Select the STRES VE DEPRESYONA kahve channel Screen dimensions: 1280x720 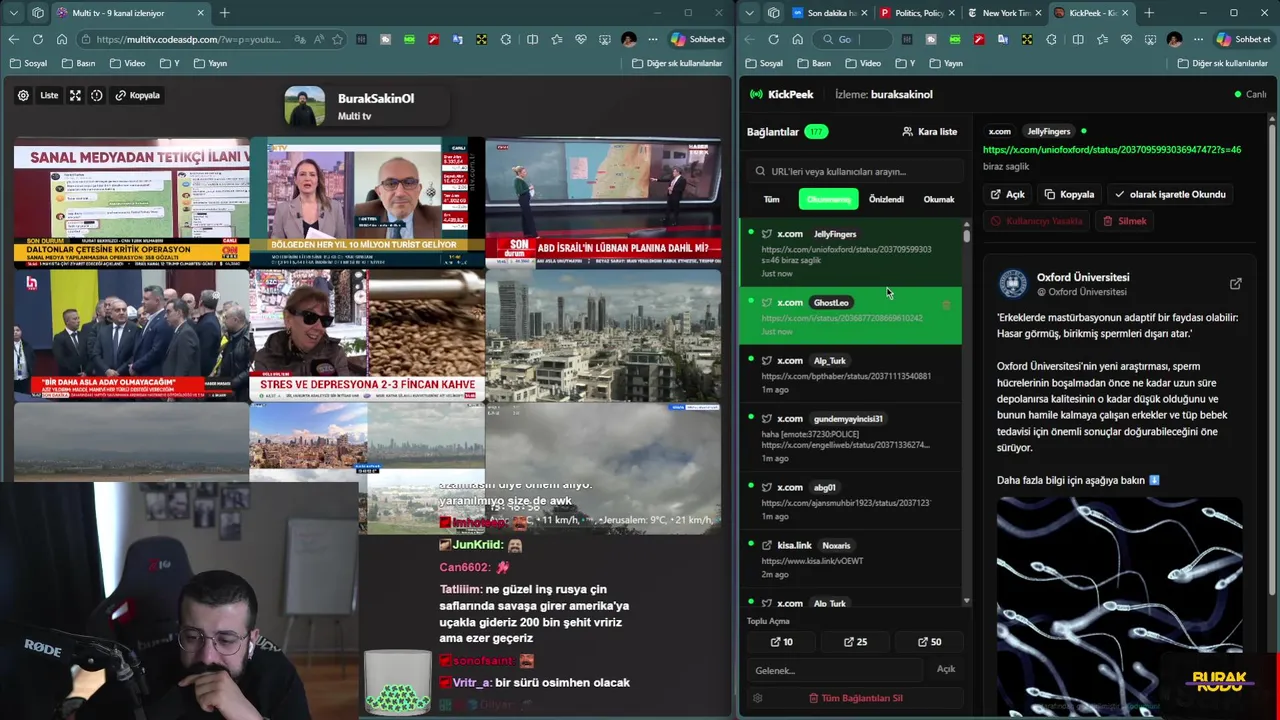367,336
